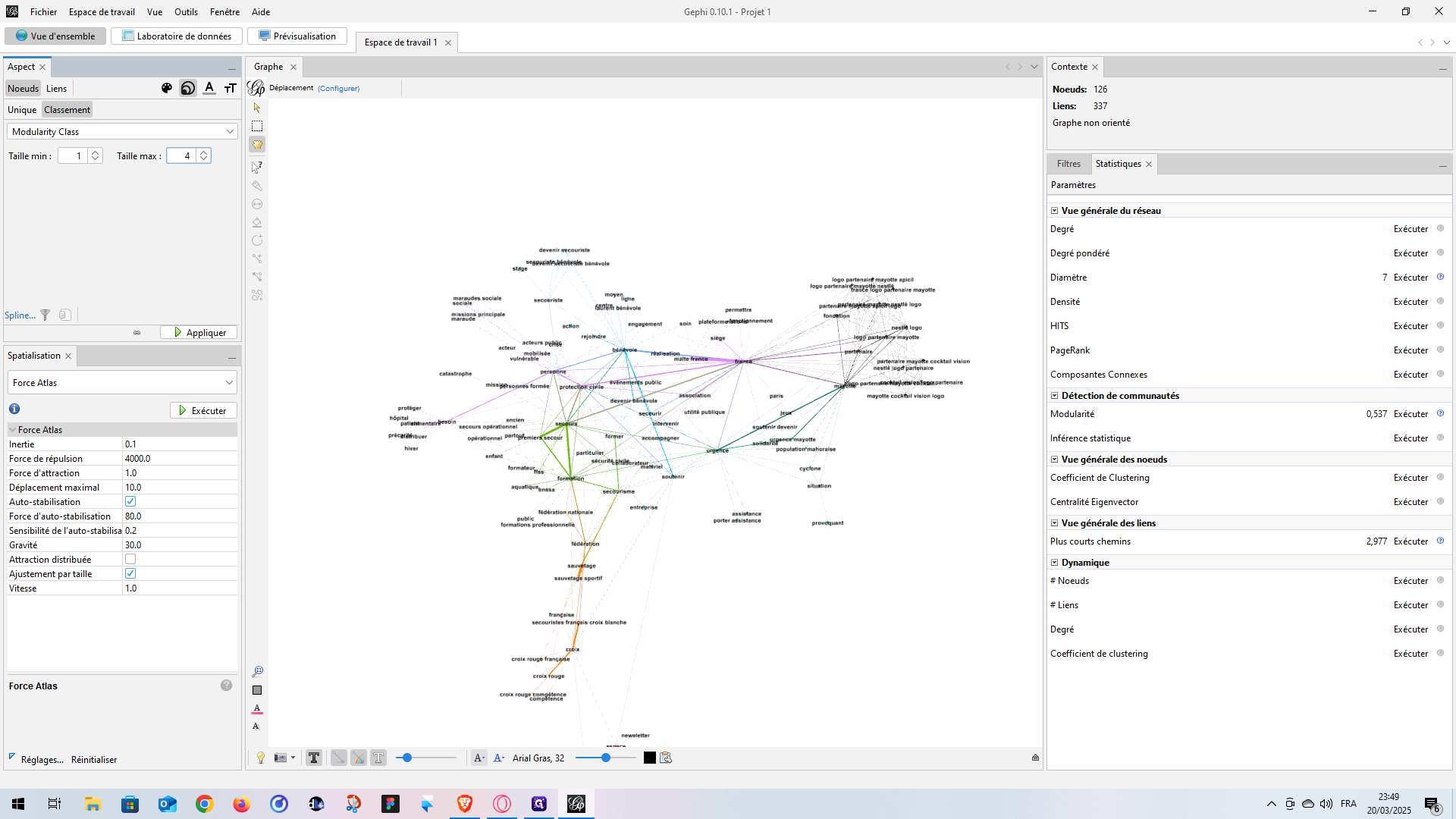This screenshot has height=819, width=1456.
Task: Center the graph with magnifier icon
Action: [257, 672]
